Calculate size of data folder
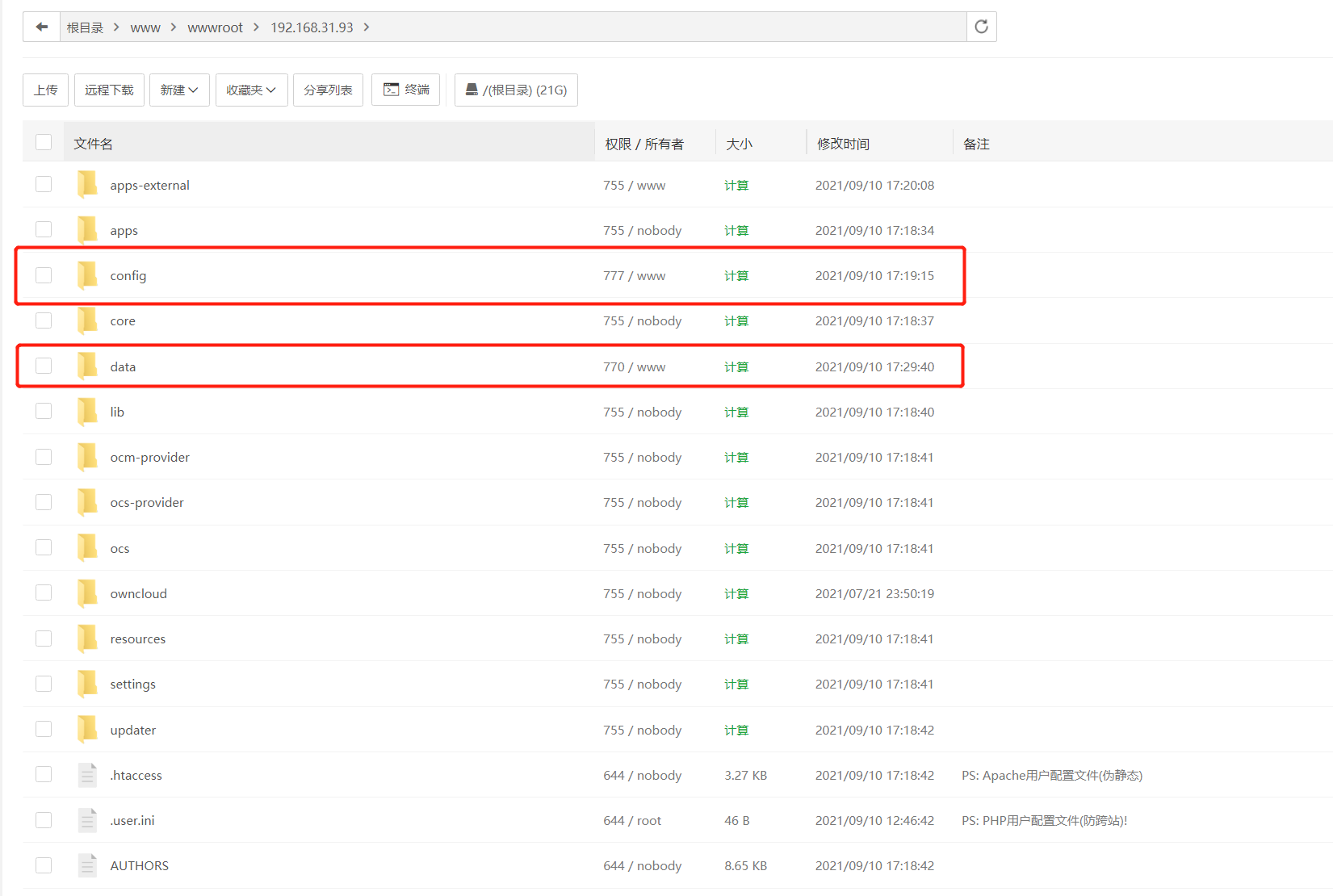 click(736, 367)
